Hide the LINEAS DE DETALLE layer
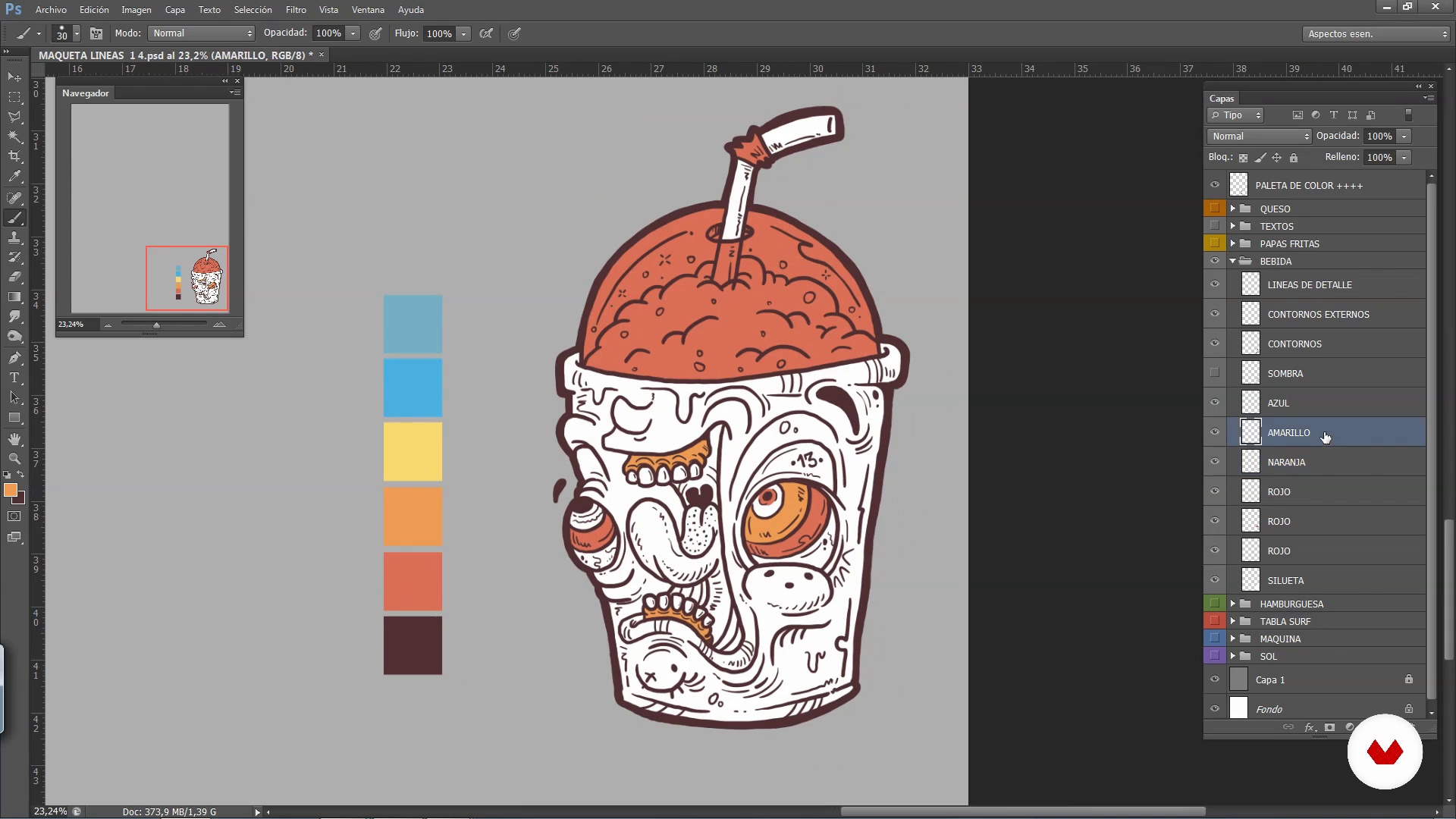Viewport: 1456px width, 819px height. coord(1215,284)
